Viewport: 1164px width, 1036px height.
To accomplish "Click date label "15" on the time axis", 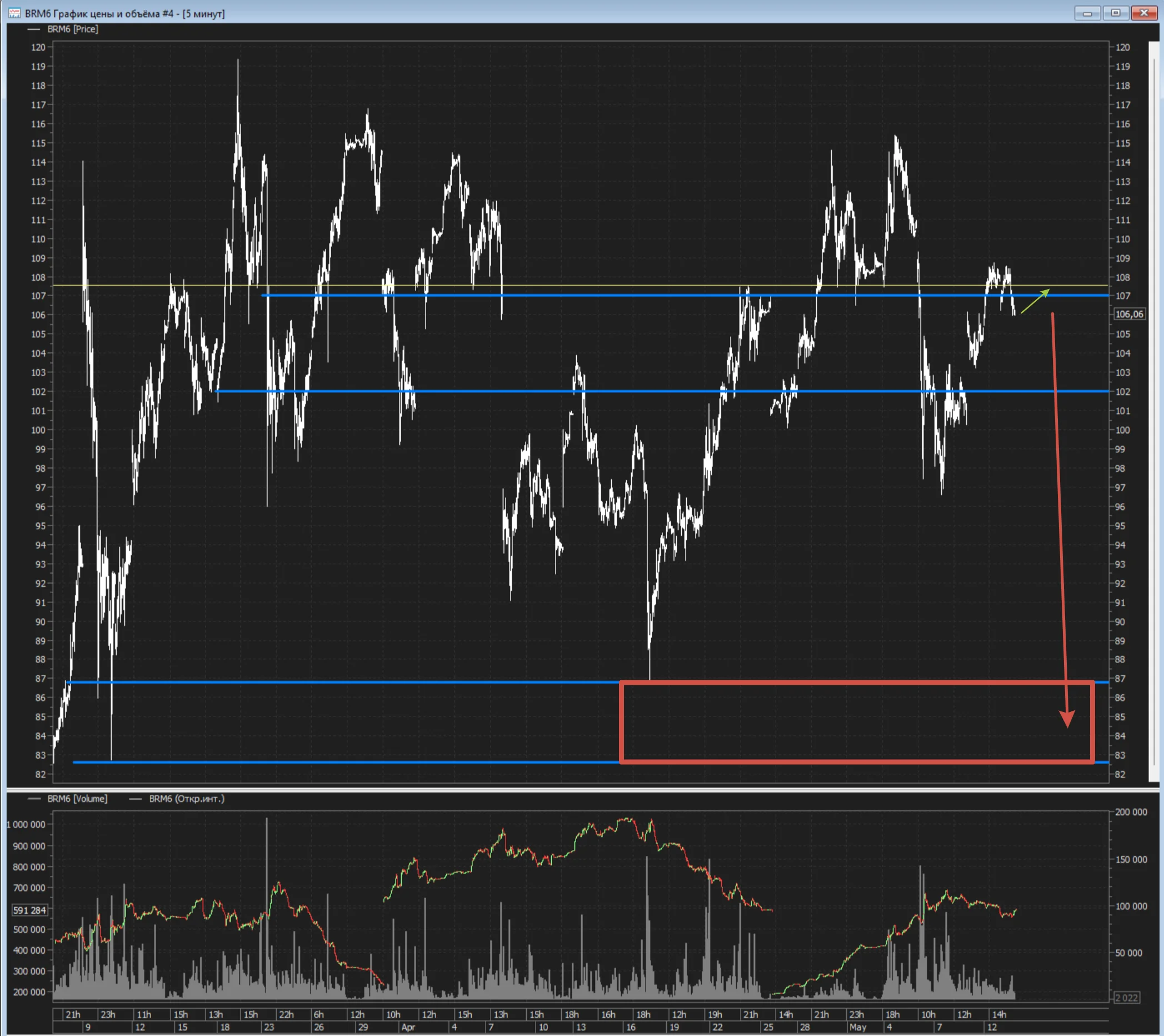I will (x=182, y=1027).
